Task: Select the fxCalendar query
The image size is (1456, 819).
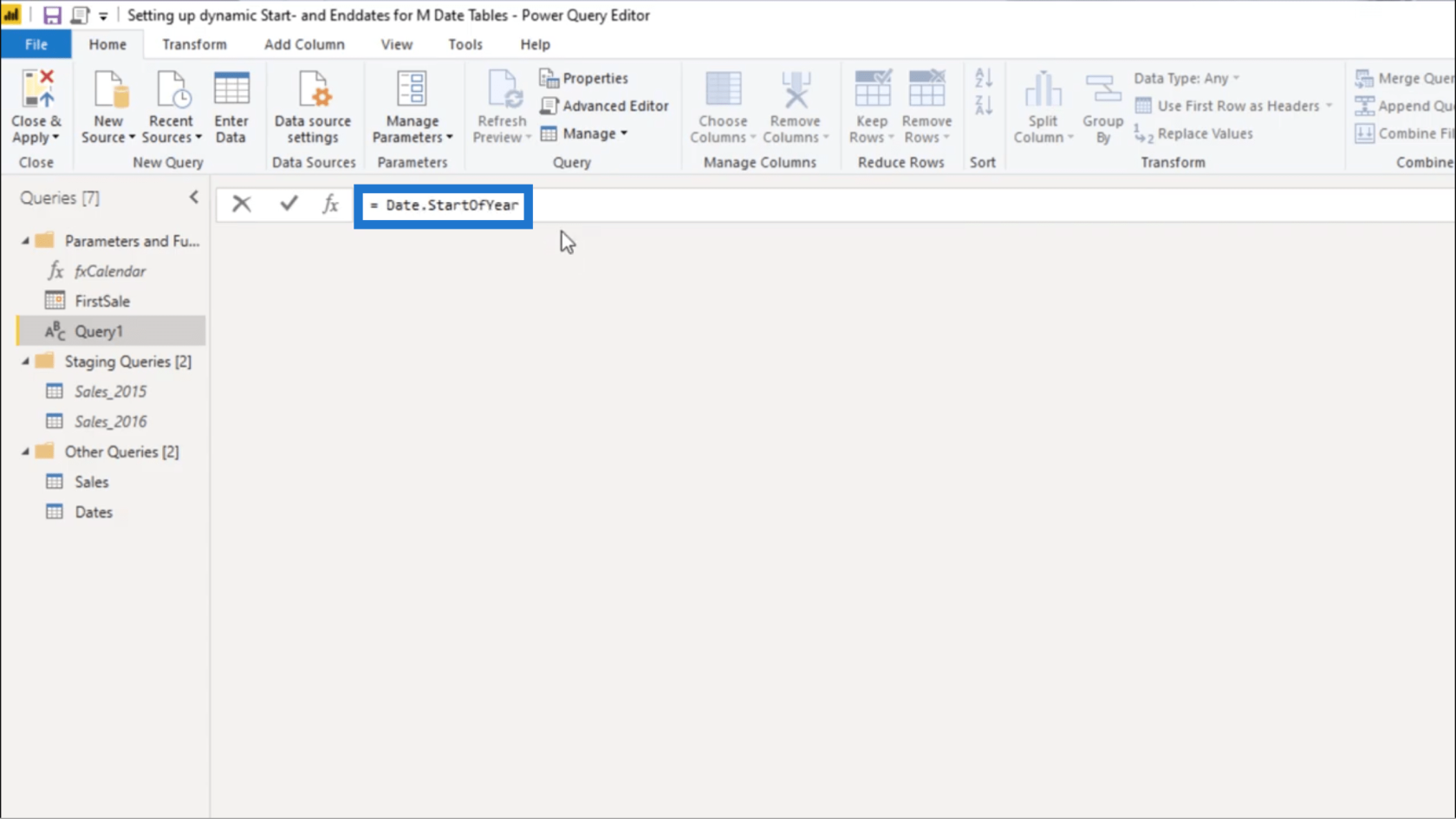Action: coord(110,271)
